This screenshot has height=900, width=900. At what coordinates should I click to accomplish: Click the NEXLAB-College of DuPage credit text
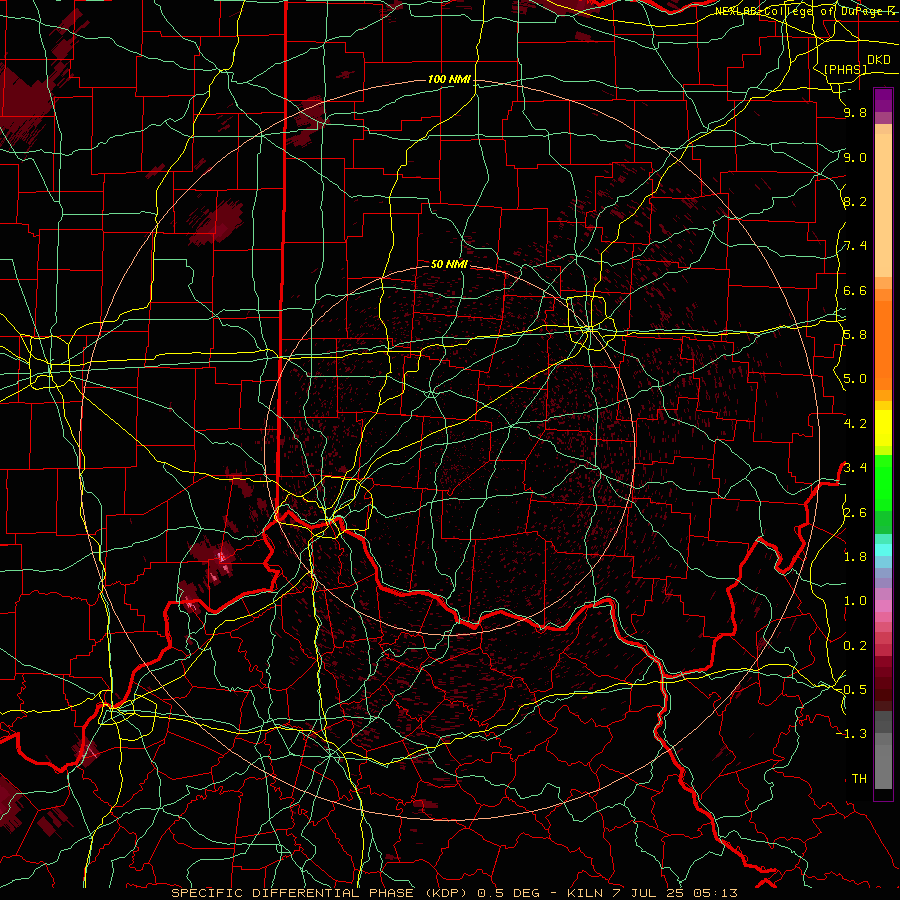[x=807, y=11]
